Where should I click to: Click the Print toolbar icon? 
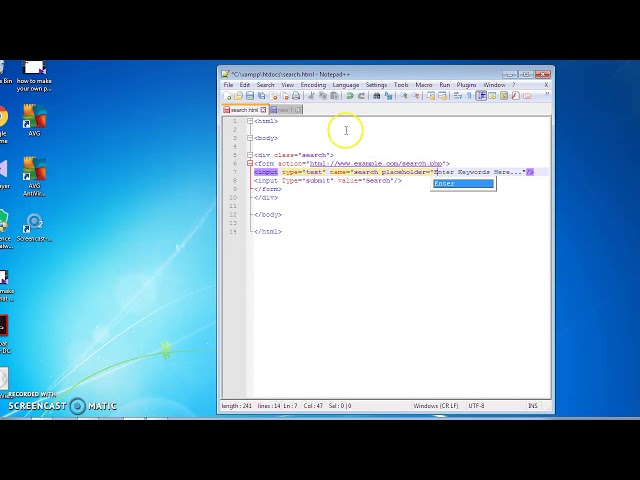pos(296,96)
